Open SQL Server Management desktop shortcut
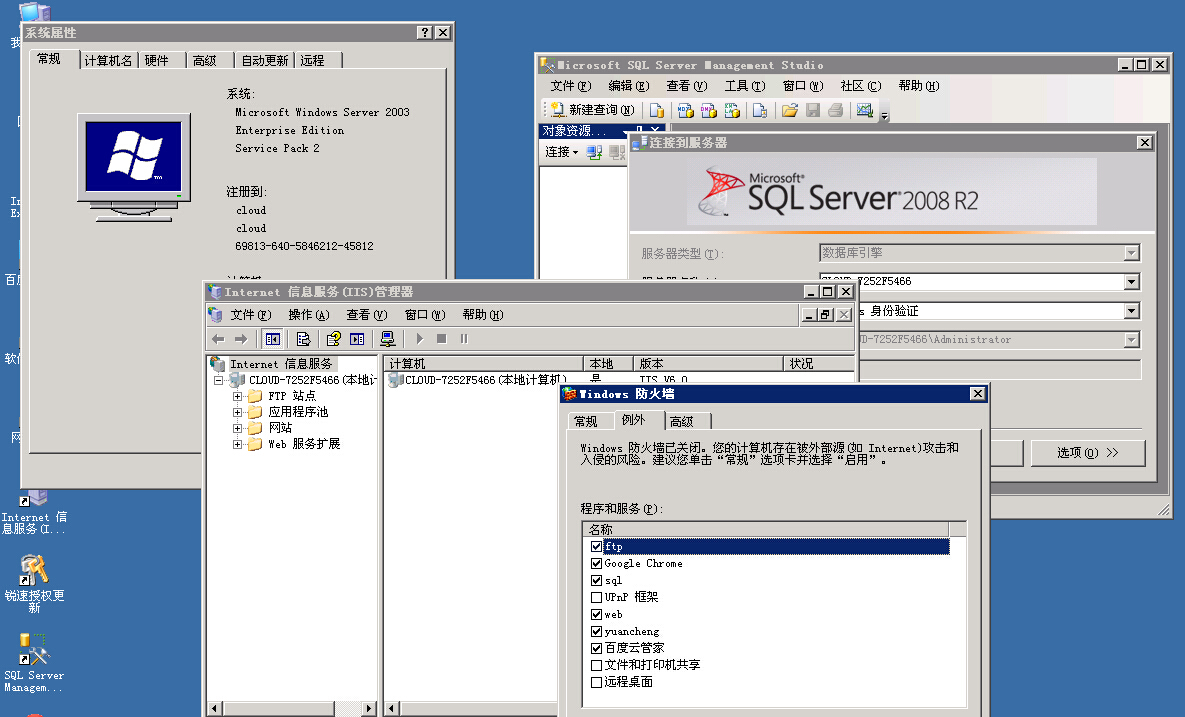This screenshot has height=717, width=1185. 34,663
